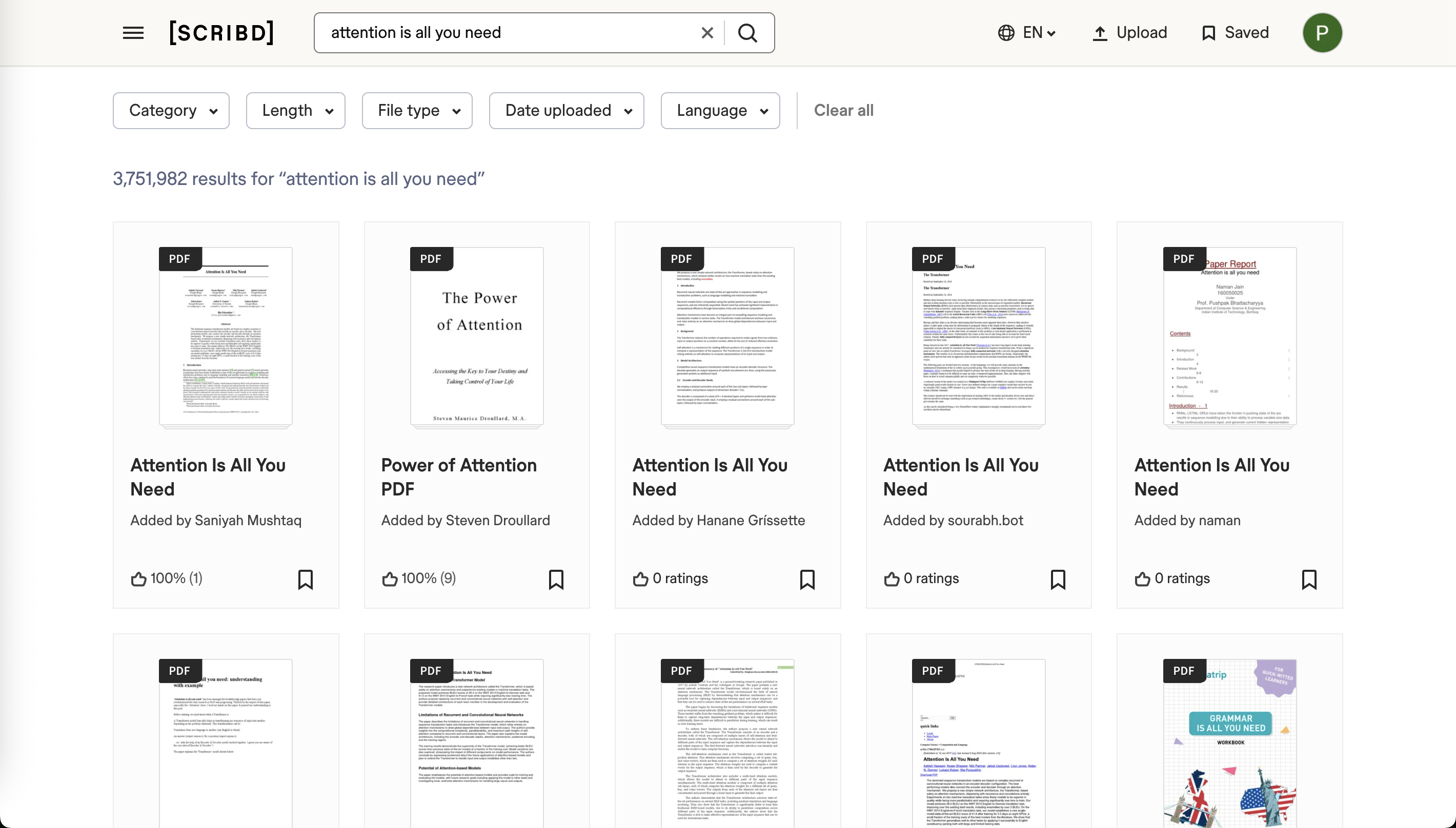The image size is (1456, 828).
Task: Open the hamburger navigation menu
Action: pyautogui.click(x=133, y=33)
